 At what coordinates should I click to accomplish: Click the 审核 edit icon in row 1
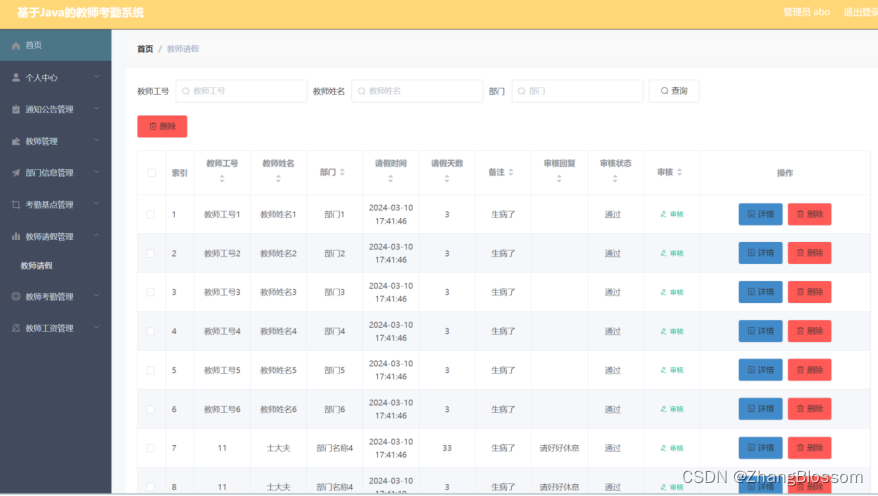click(x=664, y=214)
